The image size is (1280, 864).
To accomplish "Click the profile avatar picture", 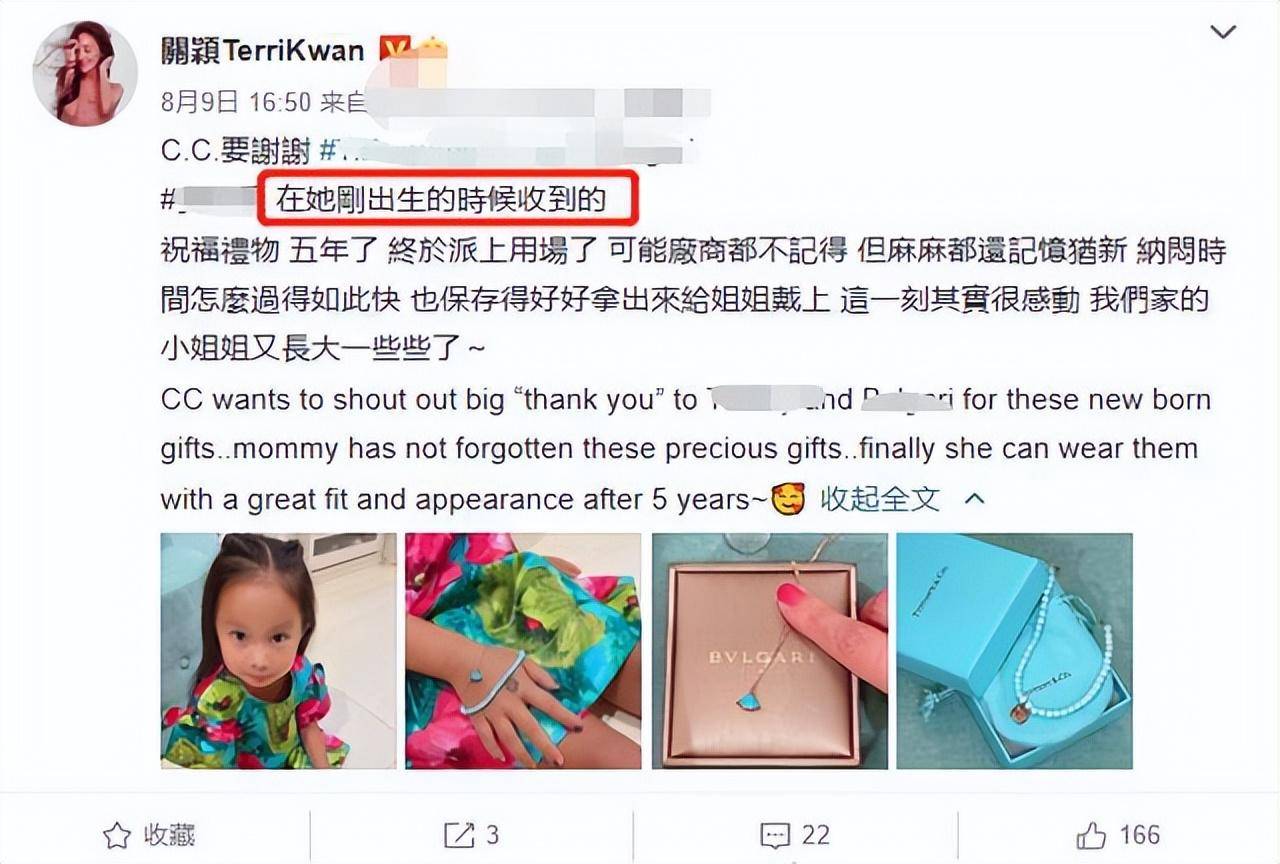I will click(84, 72).
